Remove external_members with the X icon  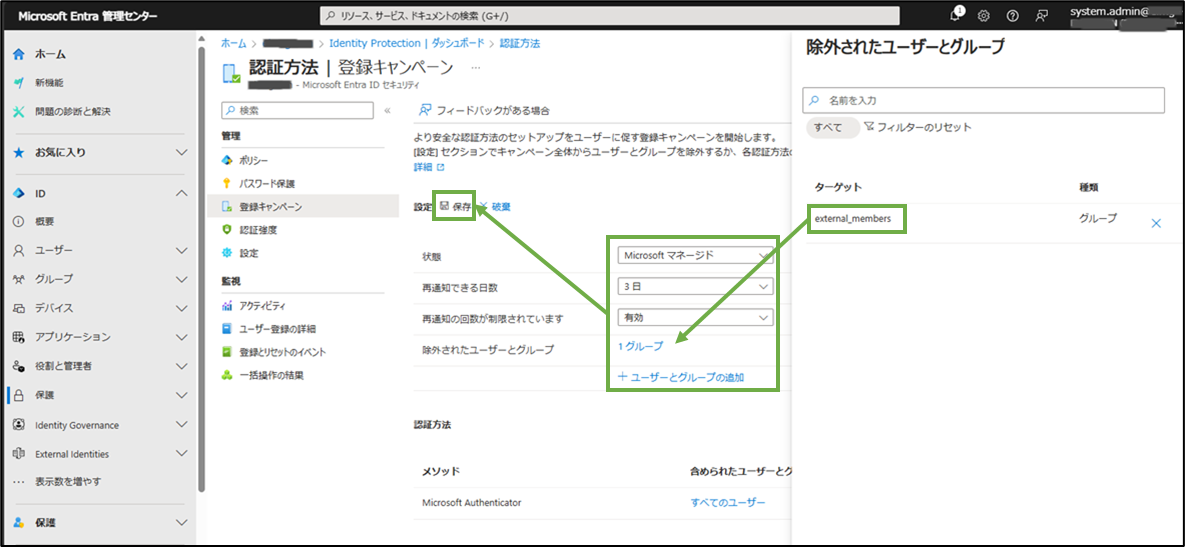click(1156, 223)
